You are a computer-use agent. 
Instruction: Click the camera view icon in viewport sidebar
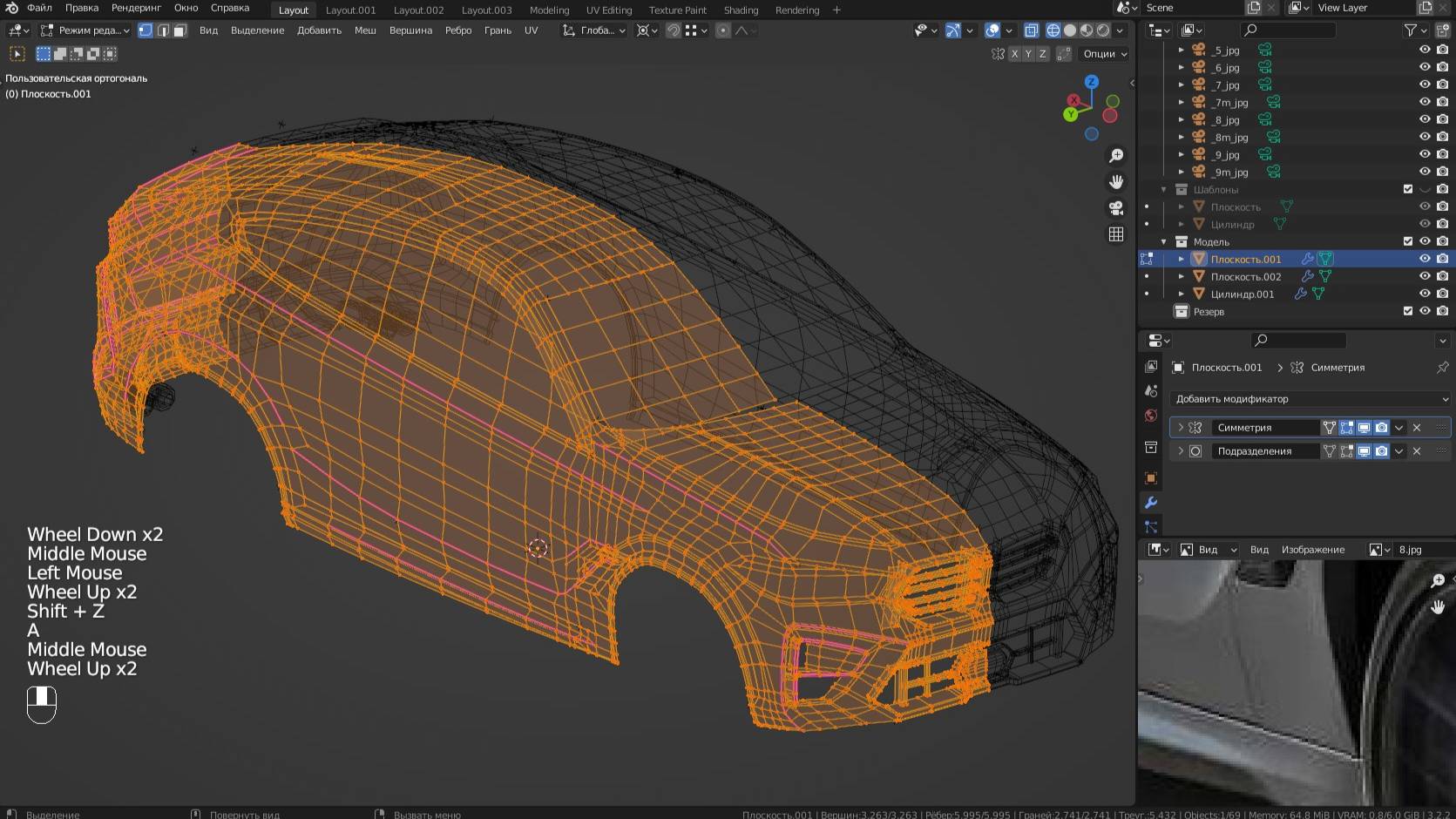click(x=1115, y=206)
